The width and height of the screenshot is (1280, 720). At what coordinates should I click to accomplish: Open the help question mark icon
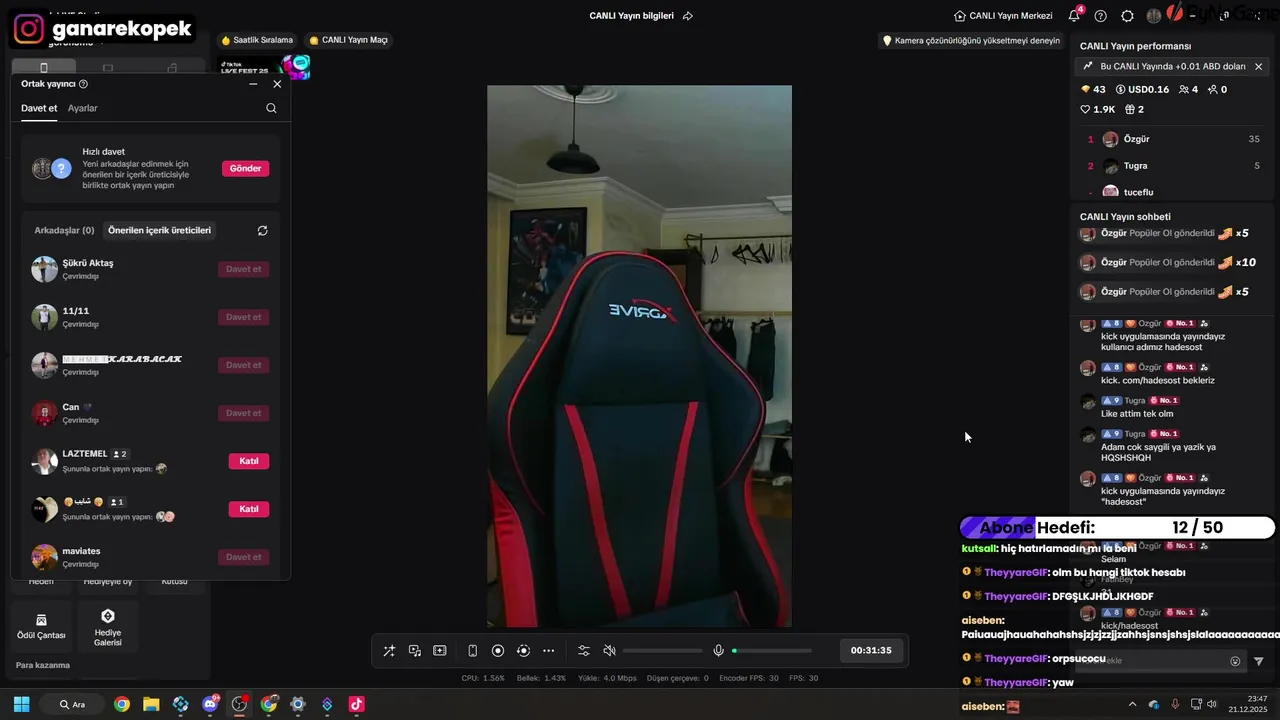(x=1101, y=16)
